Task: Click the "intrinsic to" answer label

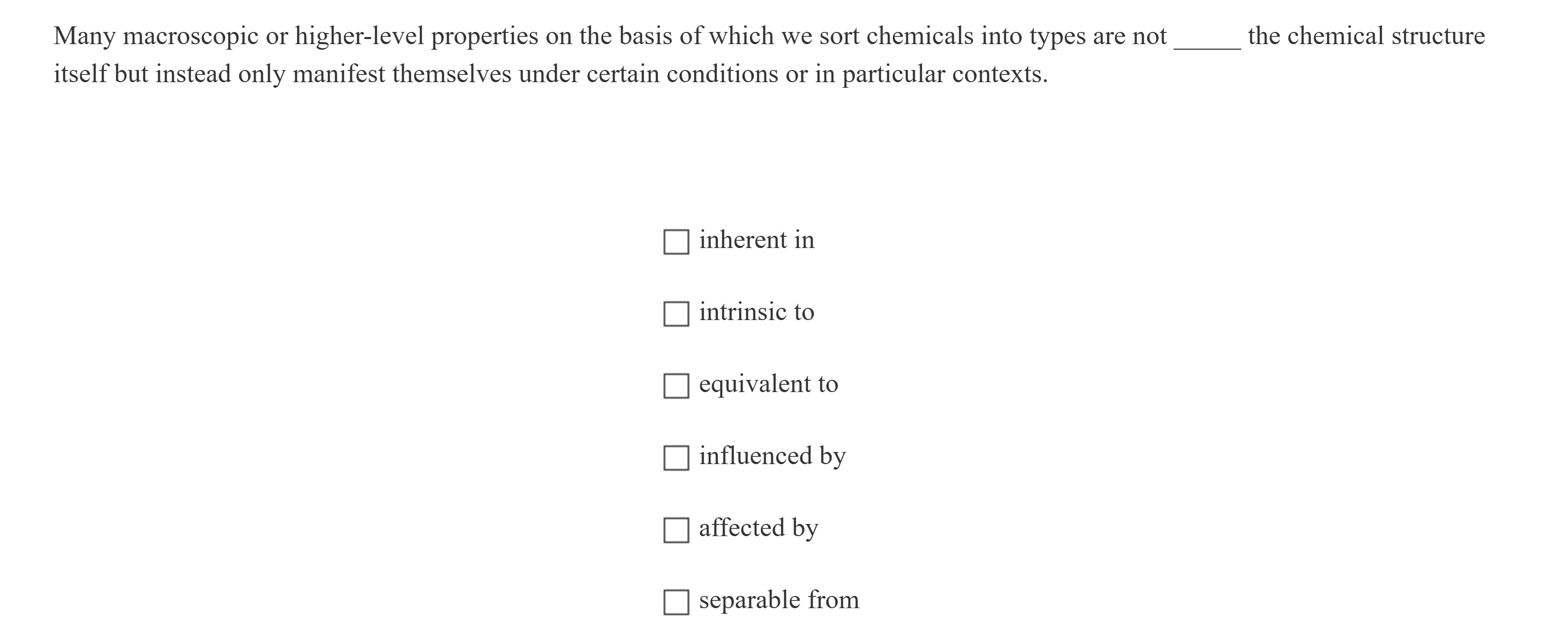Action: (756, 311)
